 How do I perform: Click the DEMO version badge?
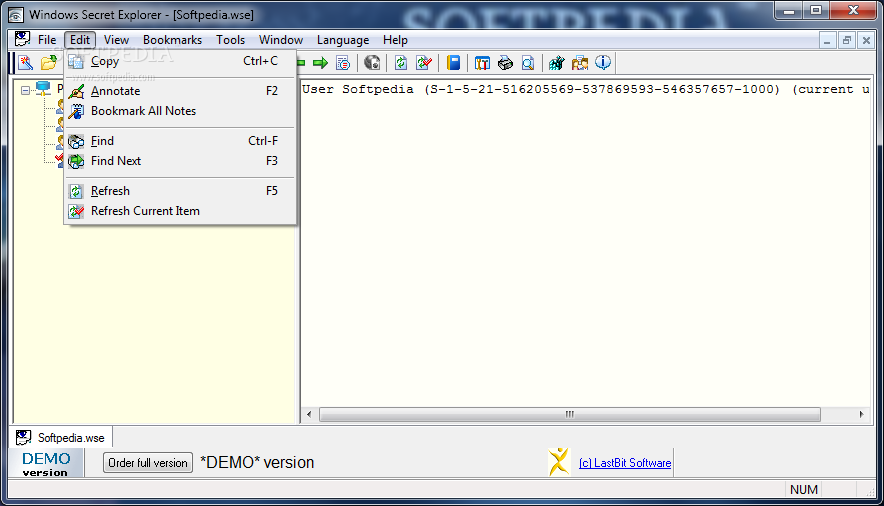[x=46, y=464]
